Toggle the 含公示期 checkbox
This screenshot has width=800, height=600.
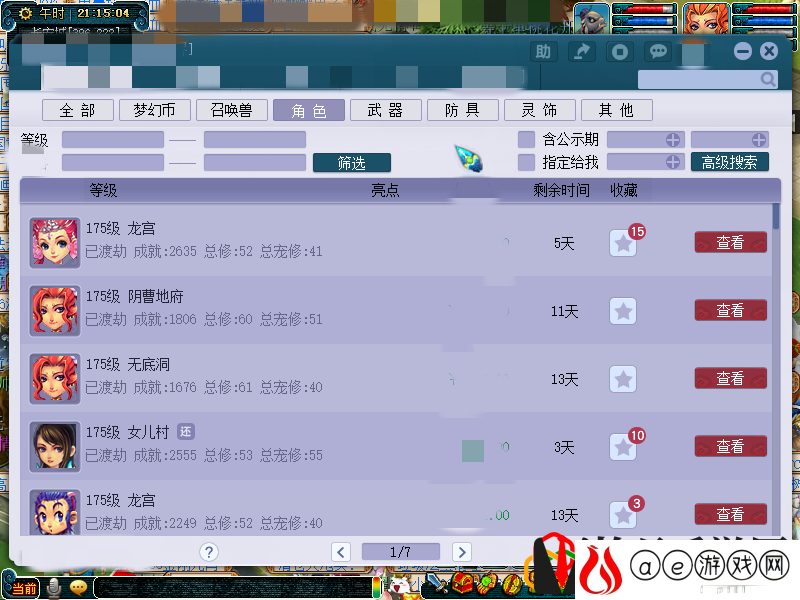coord(526,139)
